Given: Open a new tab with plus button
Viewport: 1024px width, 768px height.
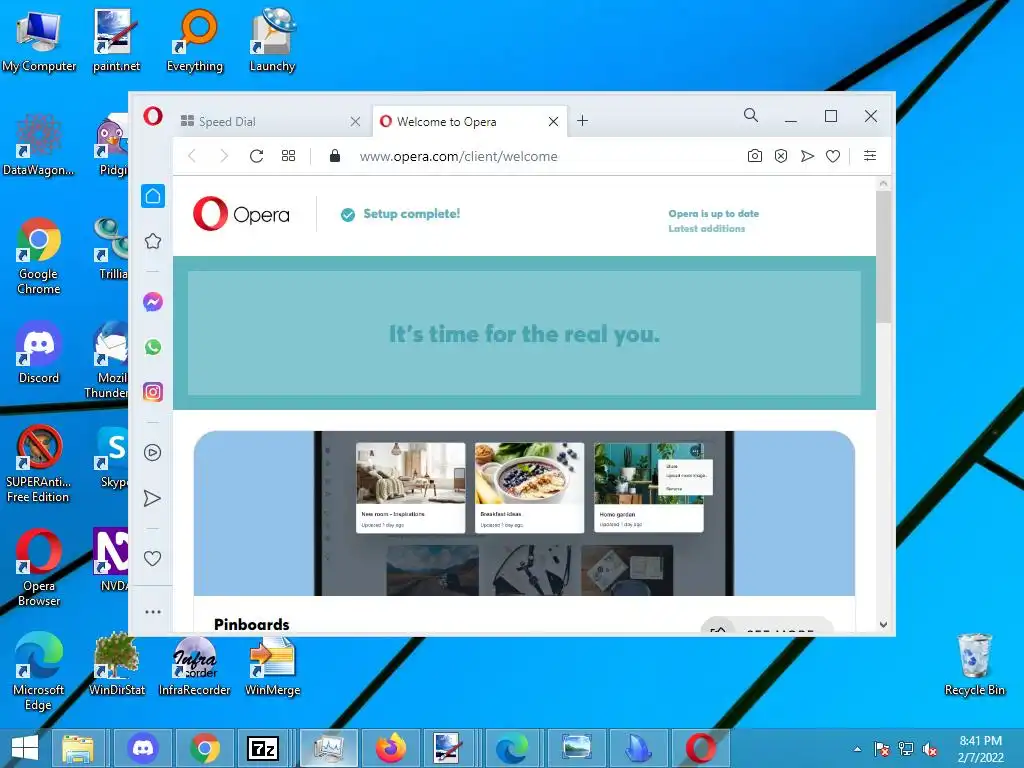Looking at the screenshot, I should point(583,121).
